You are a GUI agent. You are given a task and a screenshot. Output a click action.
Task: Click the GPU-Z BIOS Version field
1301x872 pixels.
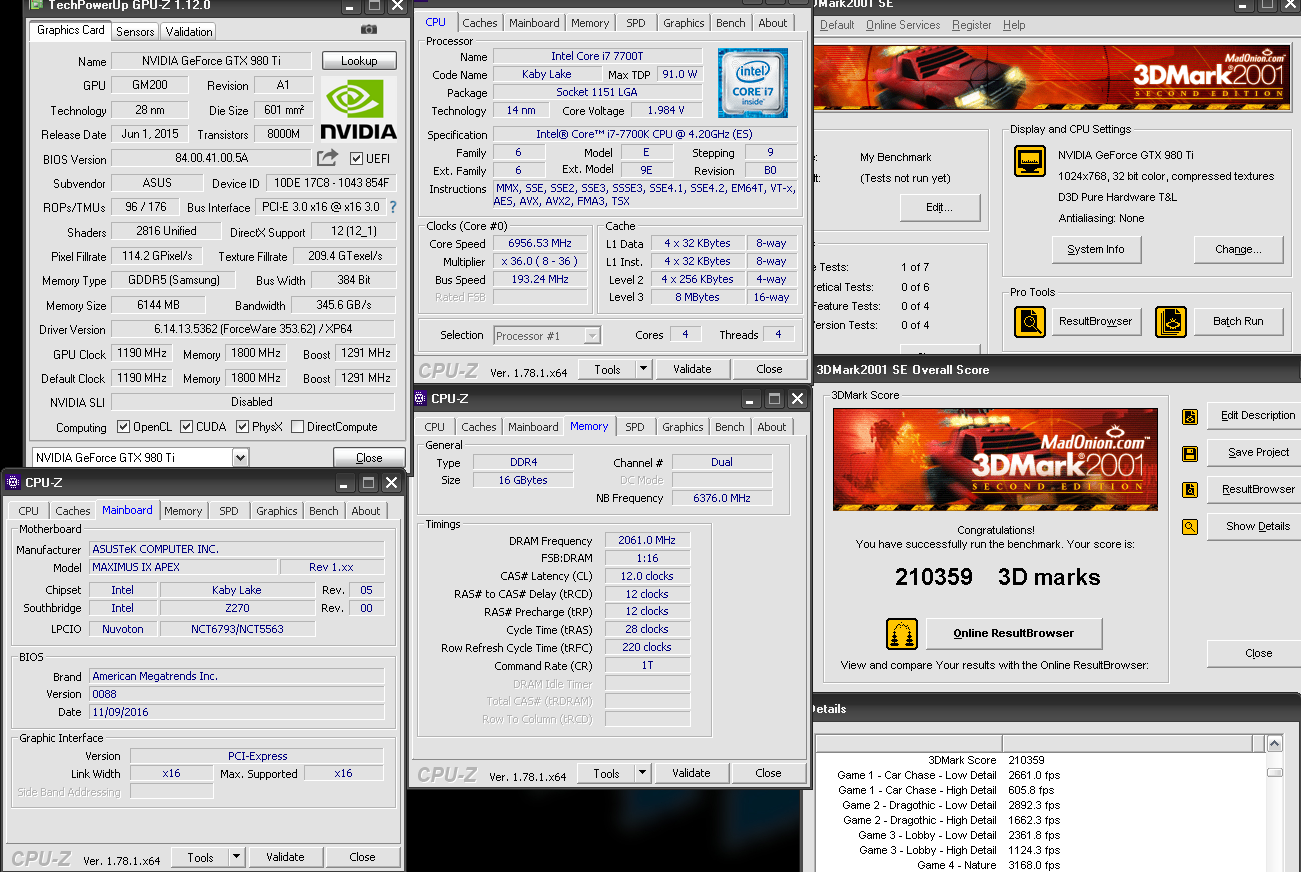[211, 158]
